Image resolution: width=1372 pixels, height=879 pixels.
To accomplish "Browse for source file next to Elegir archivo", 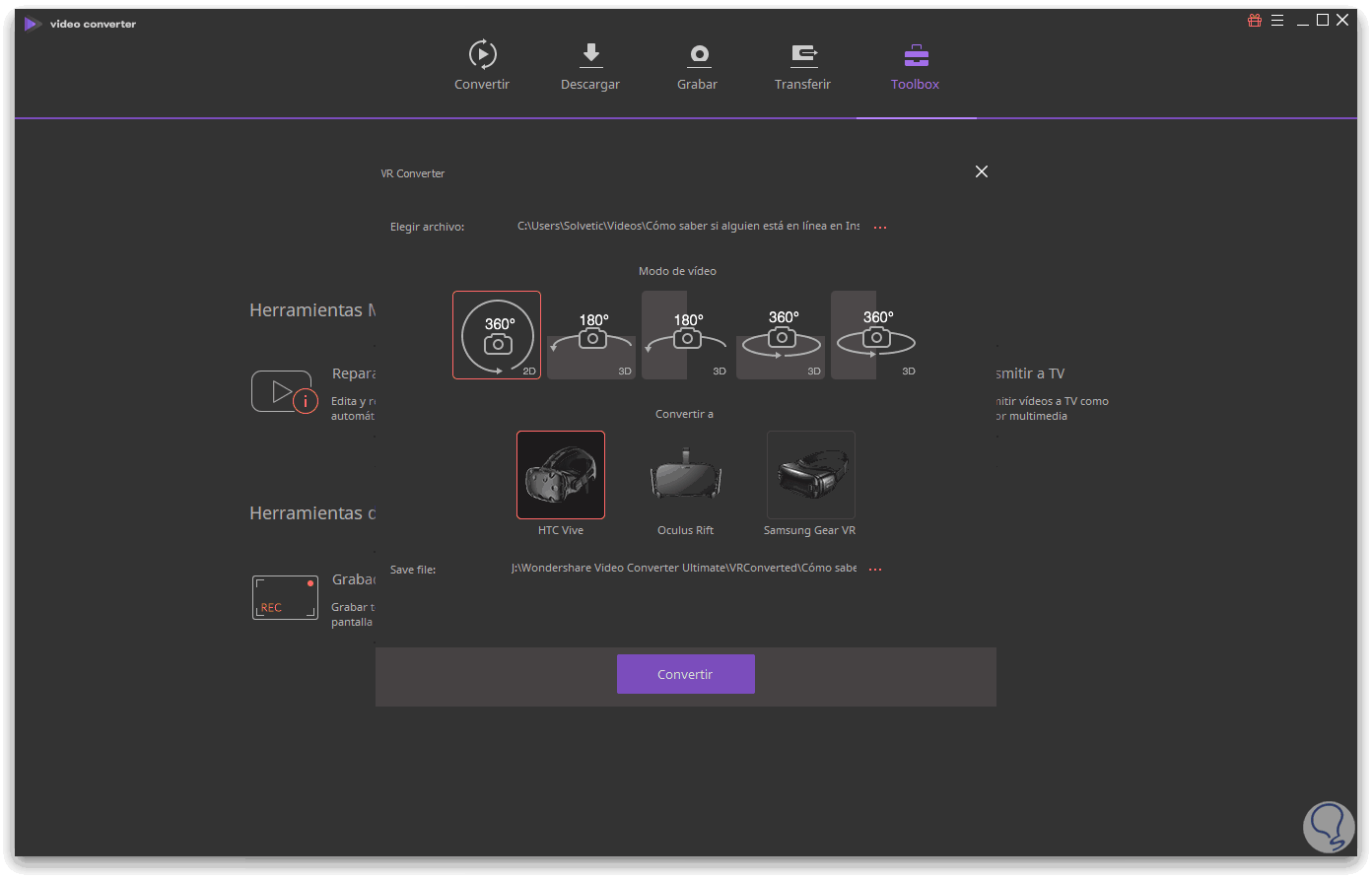I will [x=880, y=228].
